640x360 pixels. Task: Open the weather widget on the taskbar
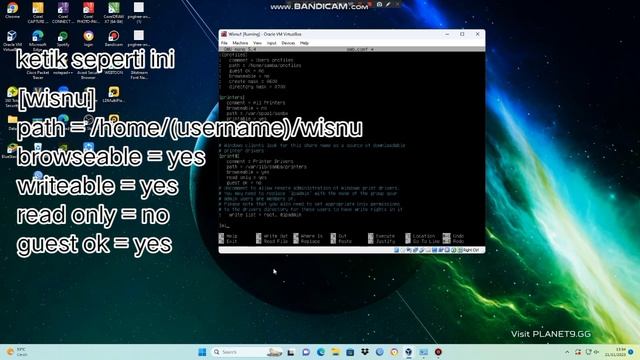pyautogui.click(x=16, y=352)
